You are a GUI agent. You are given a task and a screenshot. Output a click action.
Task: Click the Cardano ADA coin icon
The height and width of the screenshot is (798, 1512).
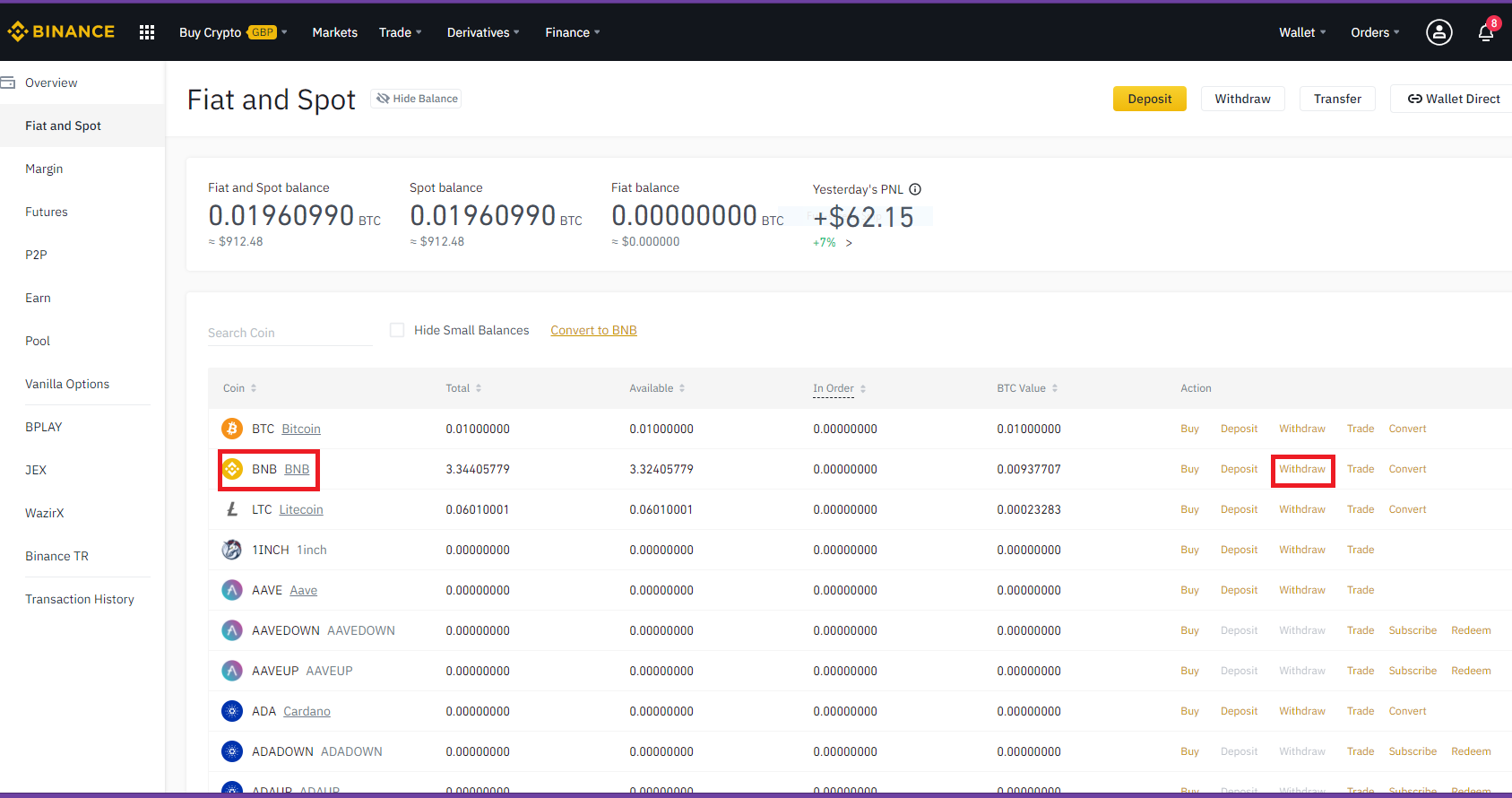click(232, 711)
